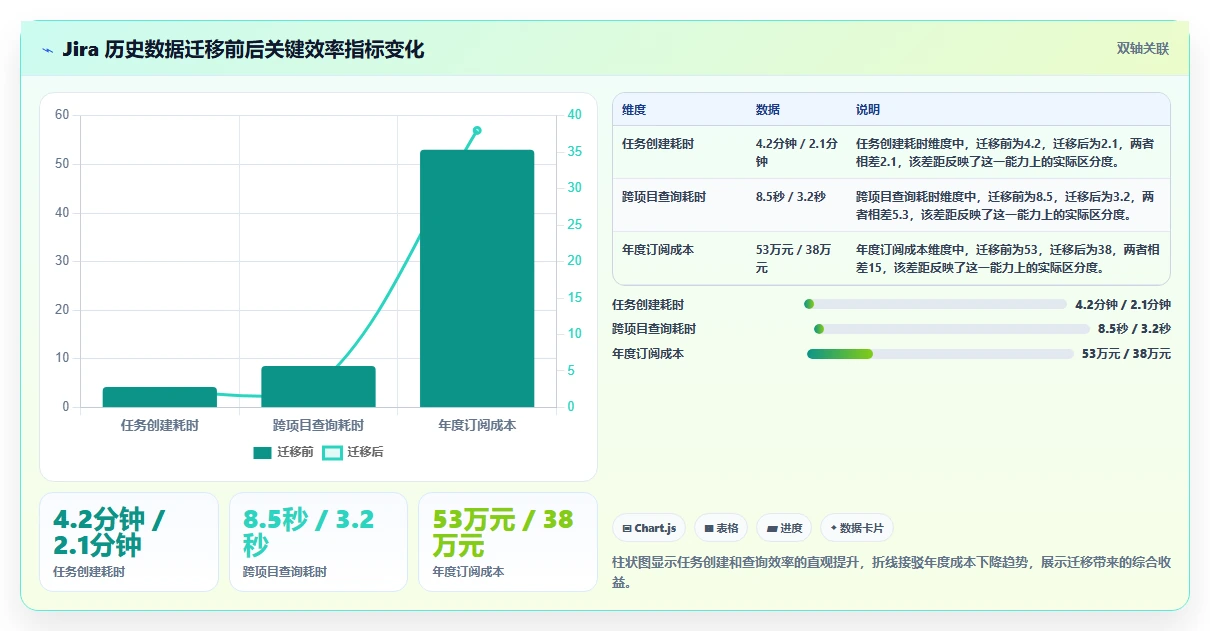Click the 跨项目查询耗时 x-axis label

pyautogui.click(x=319, y=425)
